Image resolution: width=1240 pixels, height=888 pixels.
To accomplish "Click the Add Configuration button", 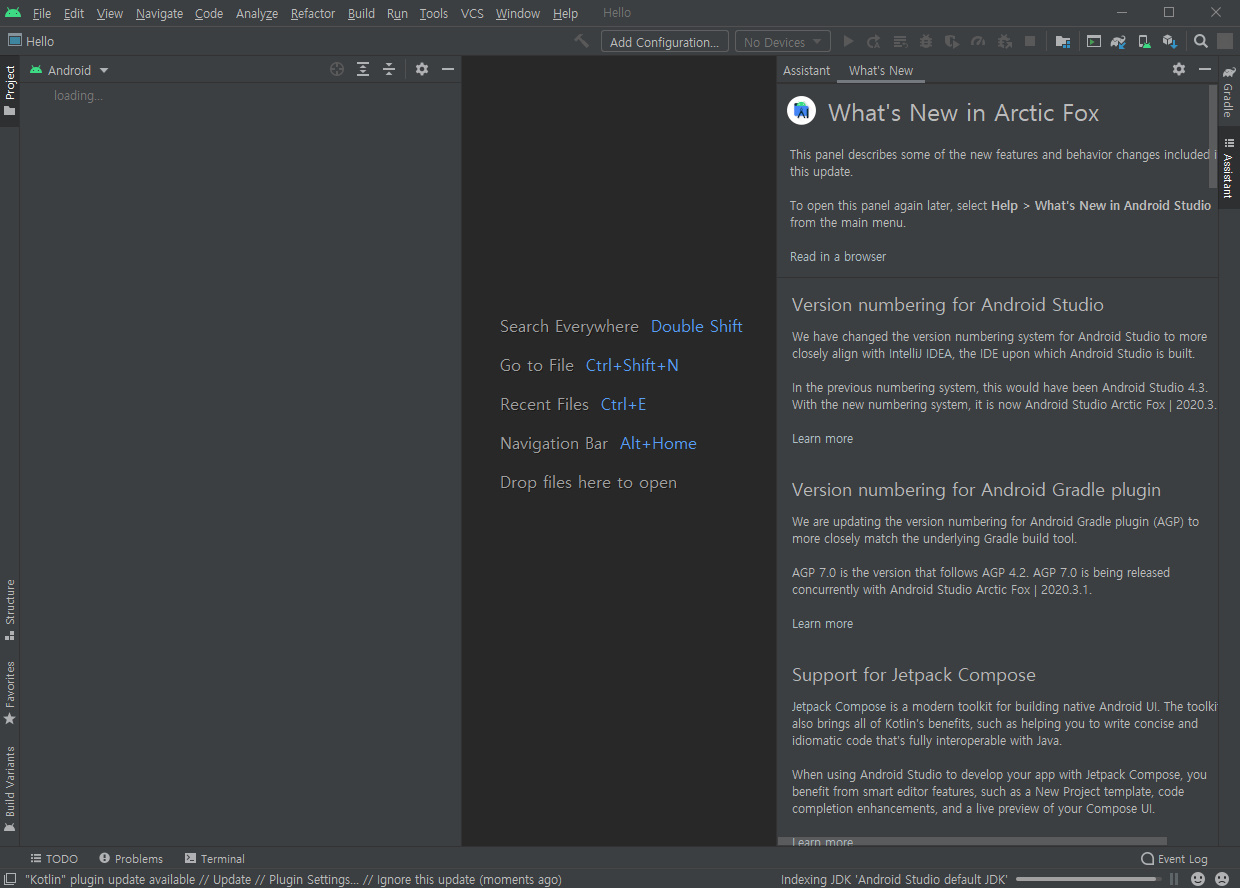I will point(664,42).
